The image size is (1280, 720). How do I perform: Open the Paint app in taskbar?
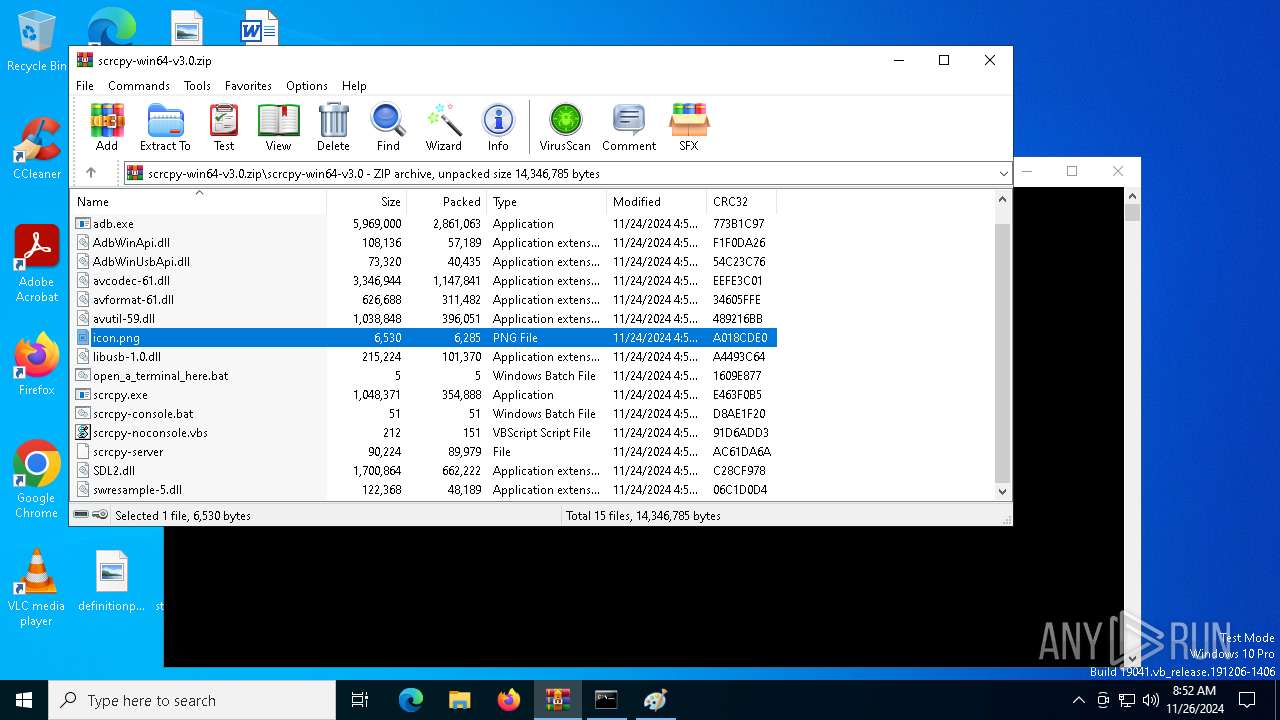[655, 700]
